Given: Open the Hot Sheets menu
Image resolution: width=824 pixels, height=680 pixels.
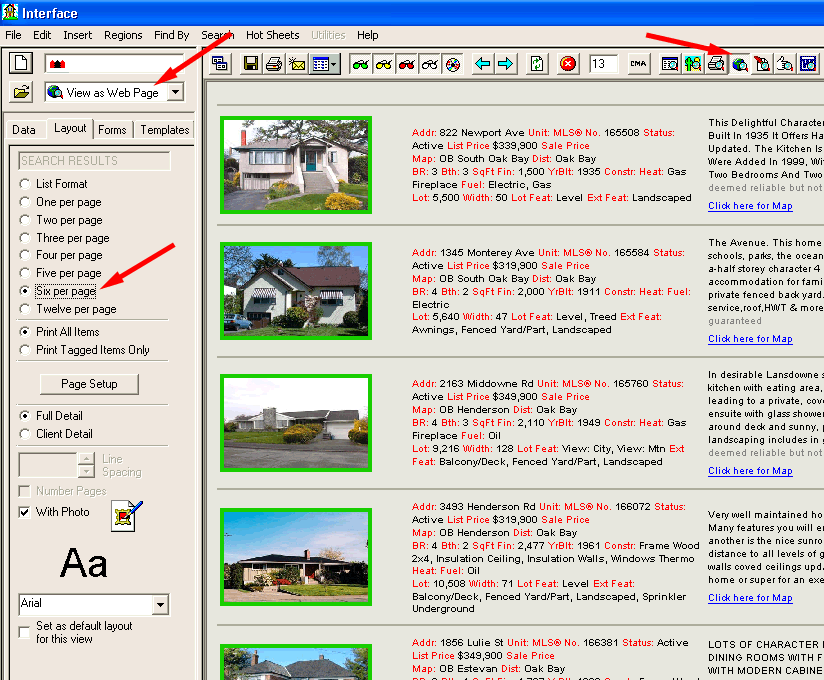Looking at the screenshot, I should (x=272, y=35).
